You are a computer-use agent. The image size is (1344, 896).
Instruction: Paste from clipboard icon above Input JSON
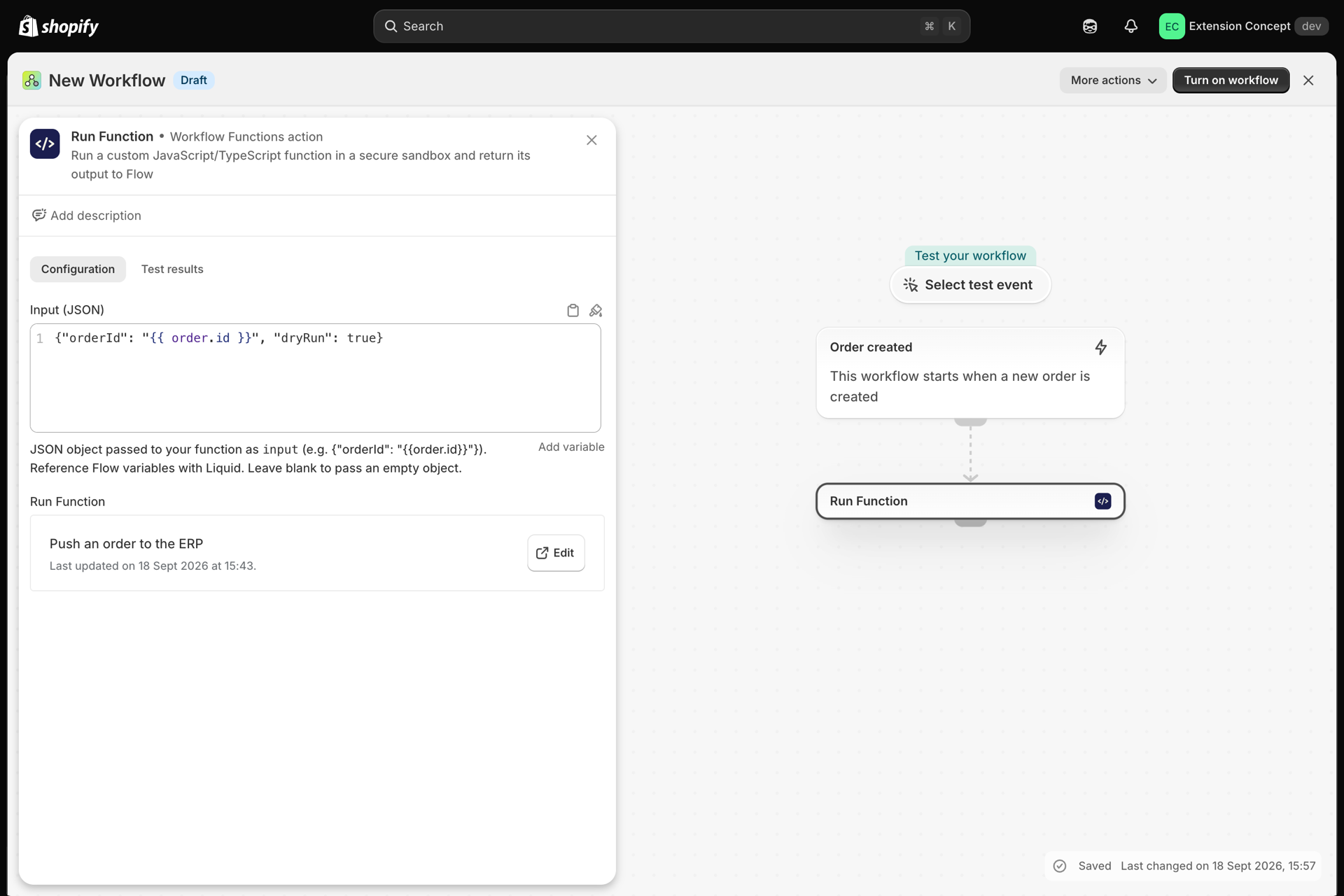[573, 310]
